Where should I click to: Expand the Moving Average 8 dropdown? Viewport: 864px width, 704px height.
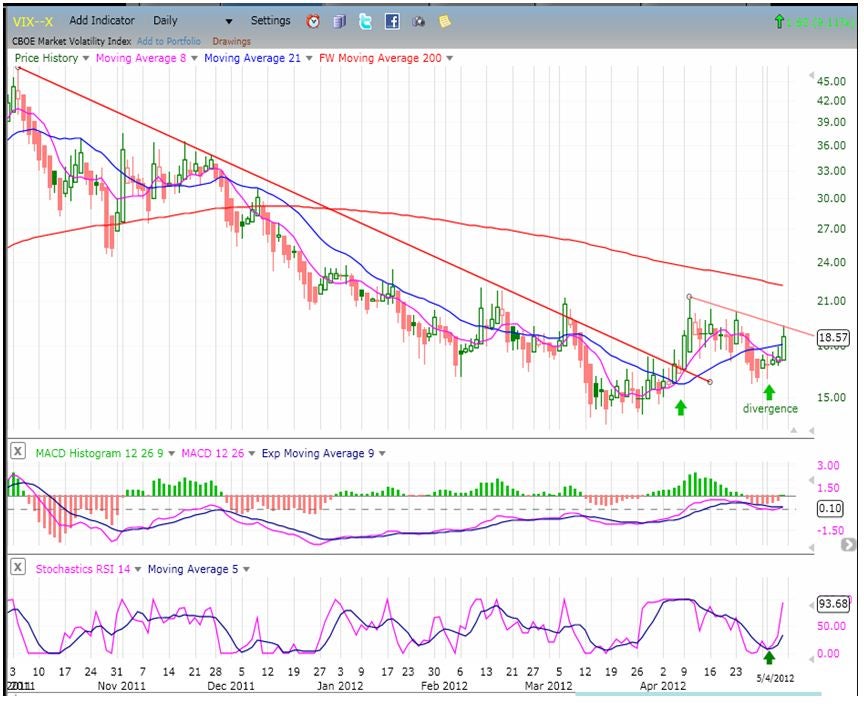194,58
